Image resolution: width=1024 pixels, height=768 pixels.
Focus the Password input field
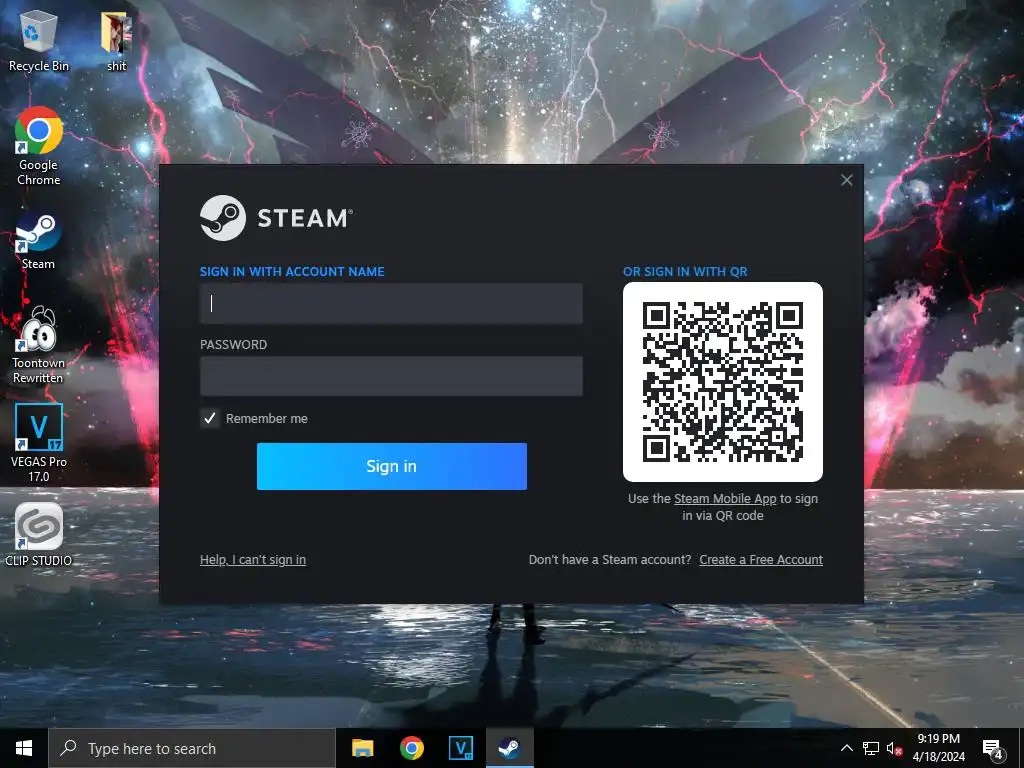[391, 376]
